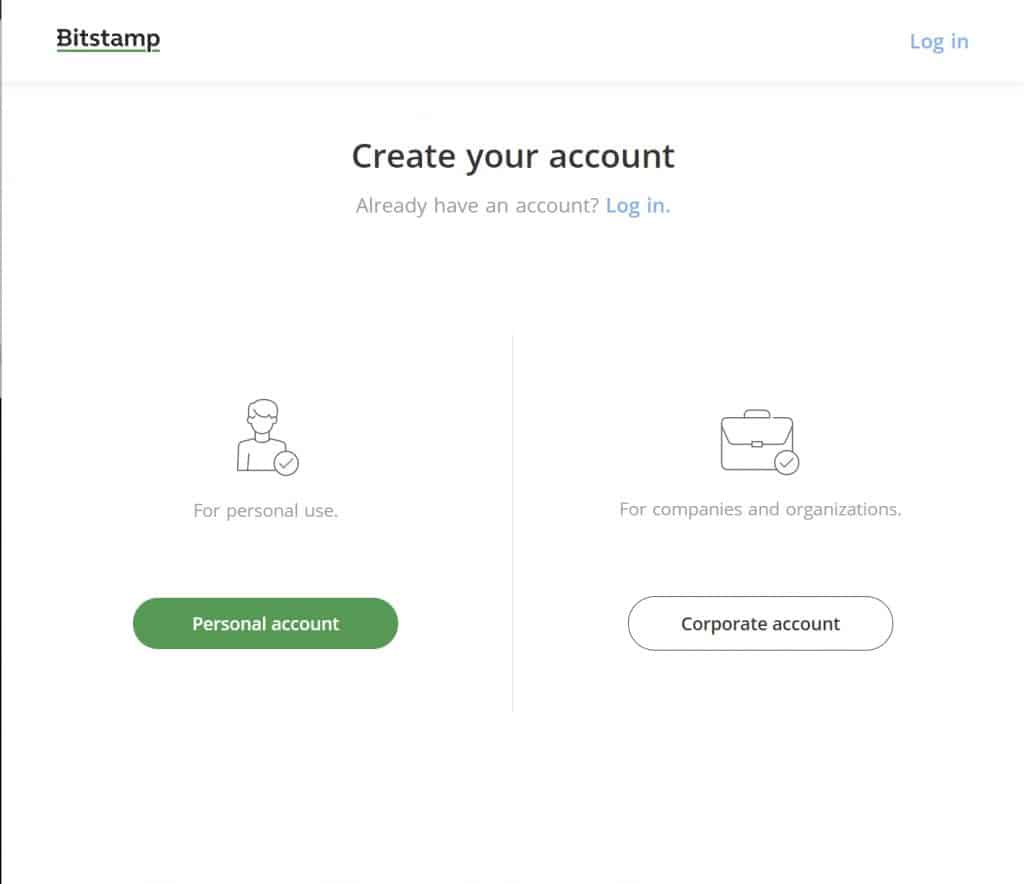Image resolution: width=1024 pixels, height=884 pixels.
Task: Click the briefcase illustration for corporate accounts
Action: (x=756, y=442)
